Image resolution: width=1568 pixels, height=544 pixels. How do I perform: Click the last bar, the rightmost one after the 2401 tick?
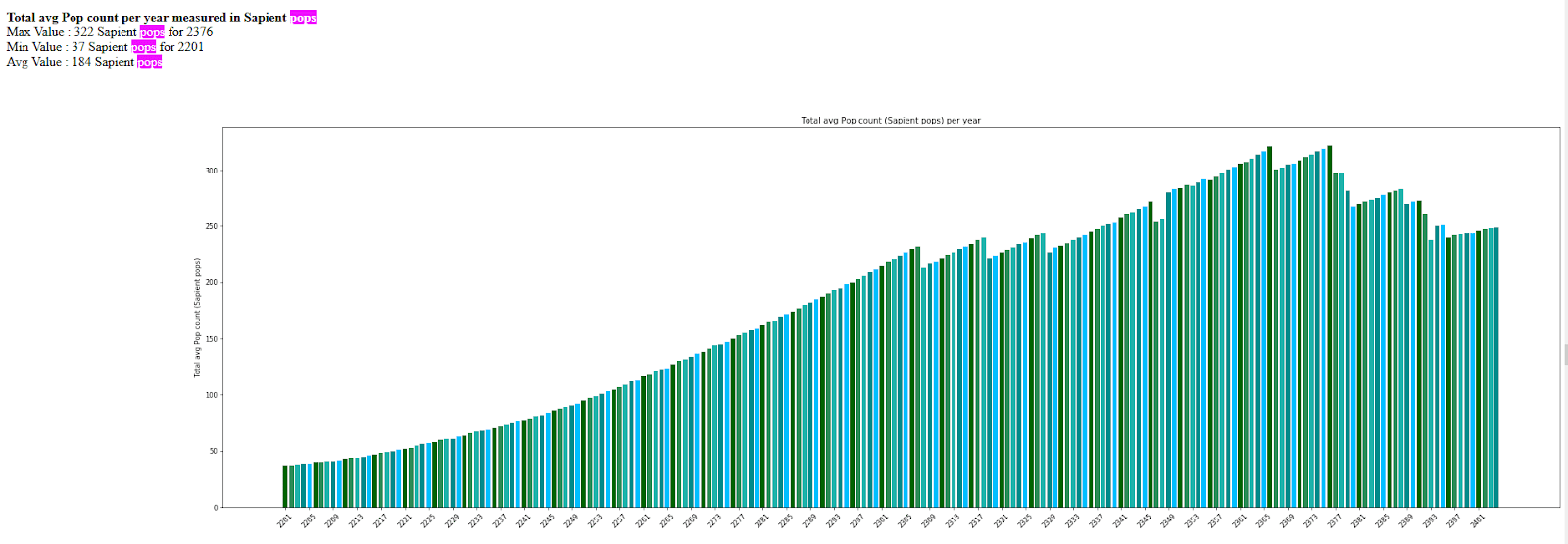1496,368
